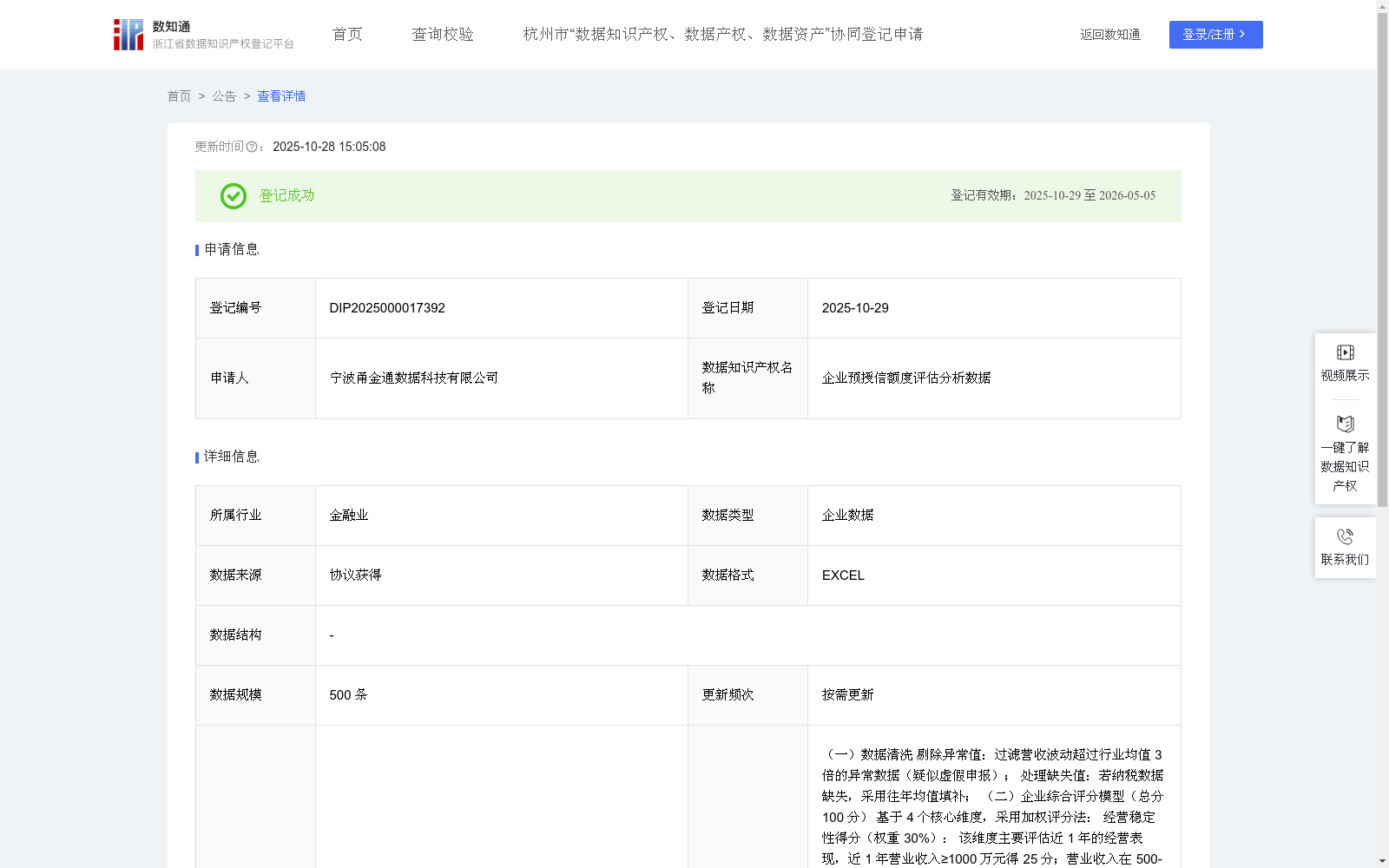Click the scrollbar down arrow
The width and height of the screenshot is (1389, 868).
pyautogui.click(x=1382, y=861)
